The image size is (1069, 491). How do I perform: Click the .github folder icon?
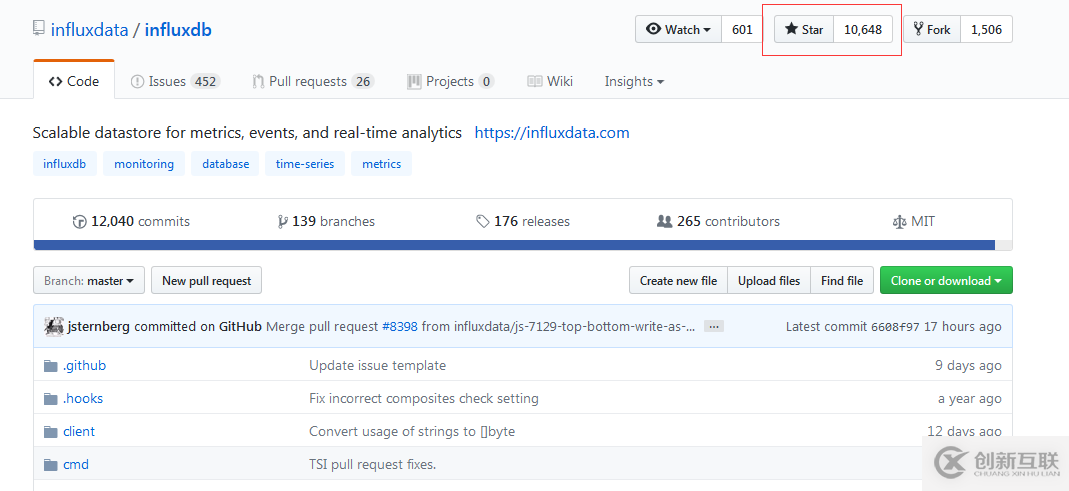(51, 366)
